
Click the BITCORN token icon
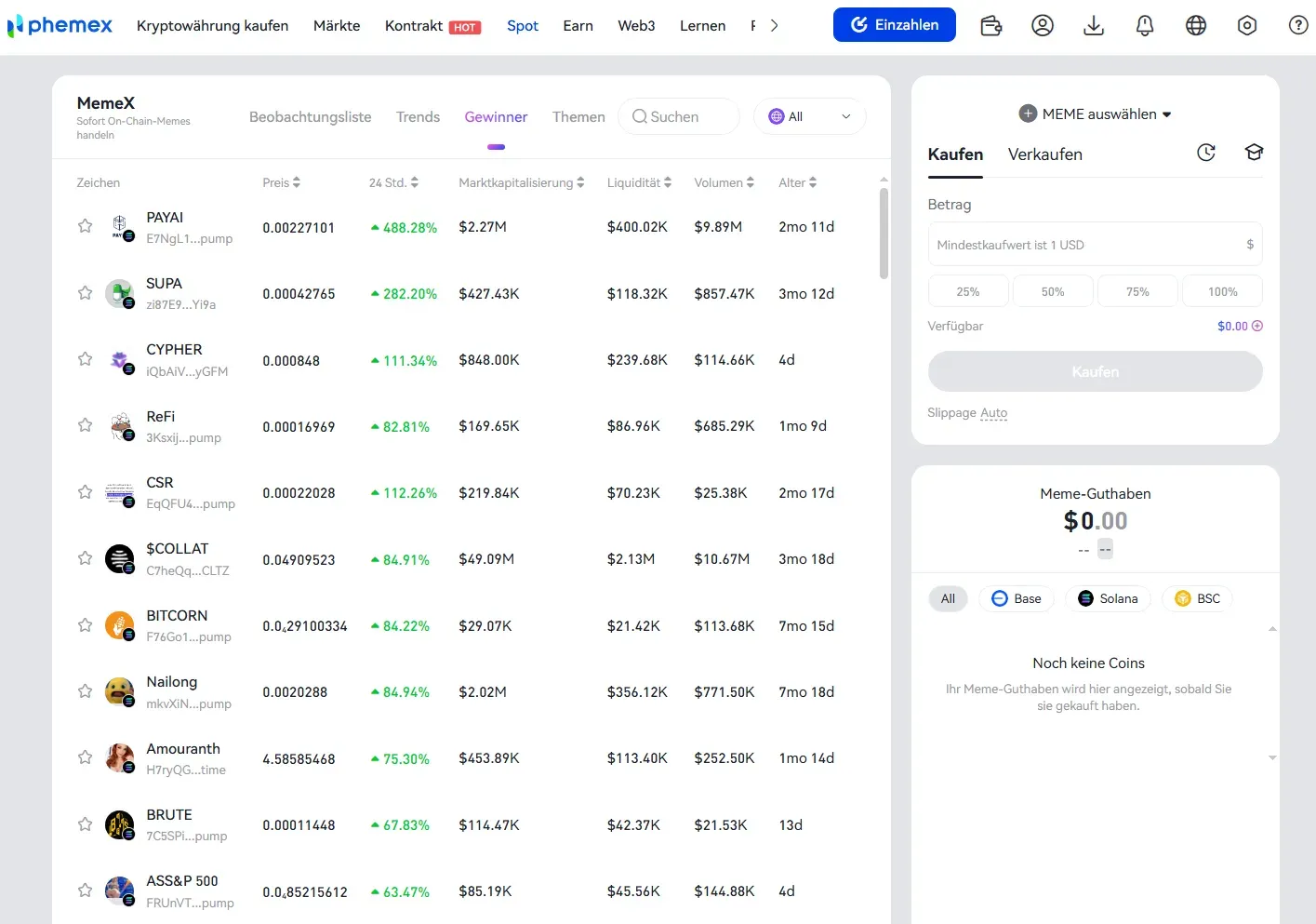click(x=120, y=626)
